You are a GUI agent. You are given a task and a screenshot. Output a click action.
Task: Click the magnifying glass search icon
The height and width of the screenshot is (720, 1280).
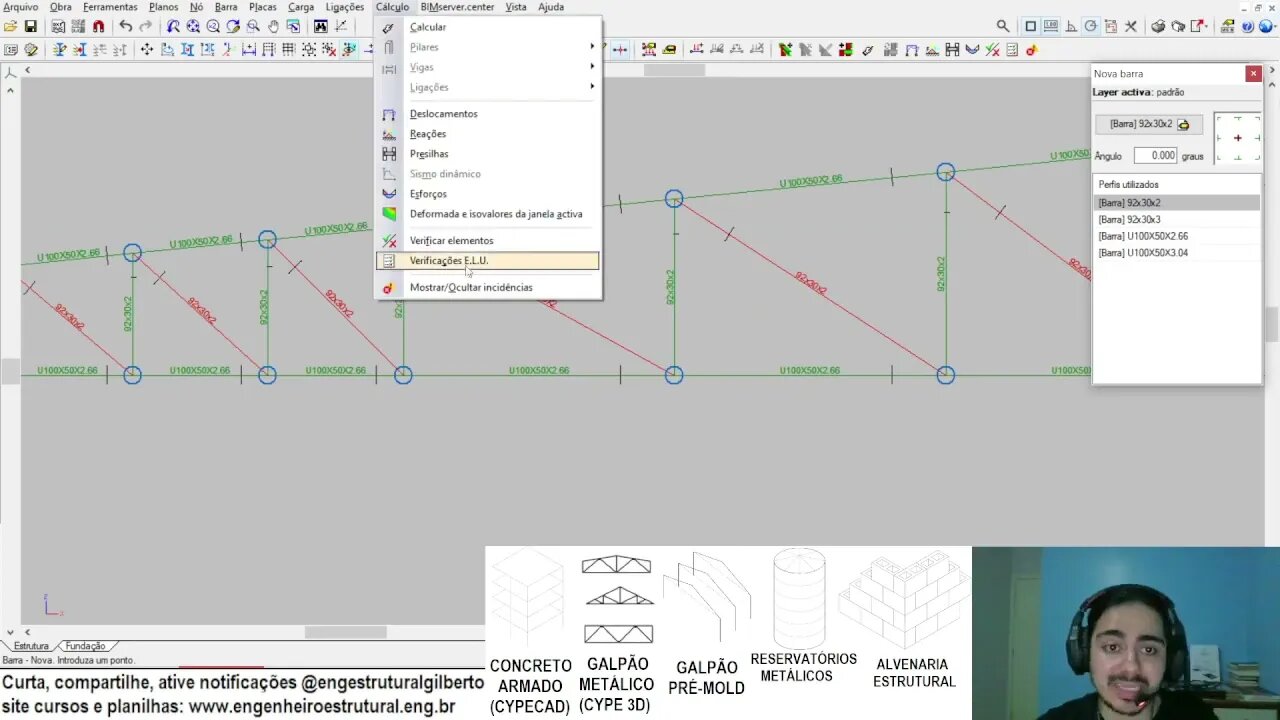(1003, 27)
